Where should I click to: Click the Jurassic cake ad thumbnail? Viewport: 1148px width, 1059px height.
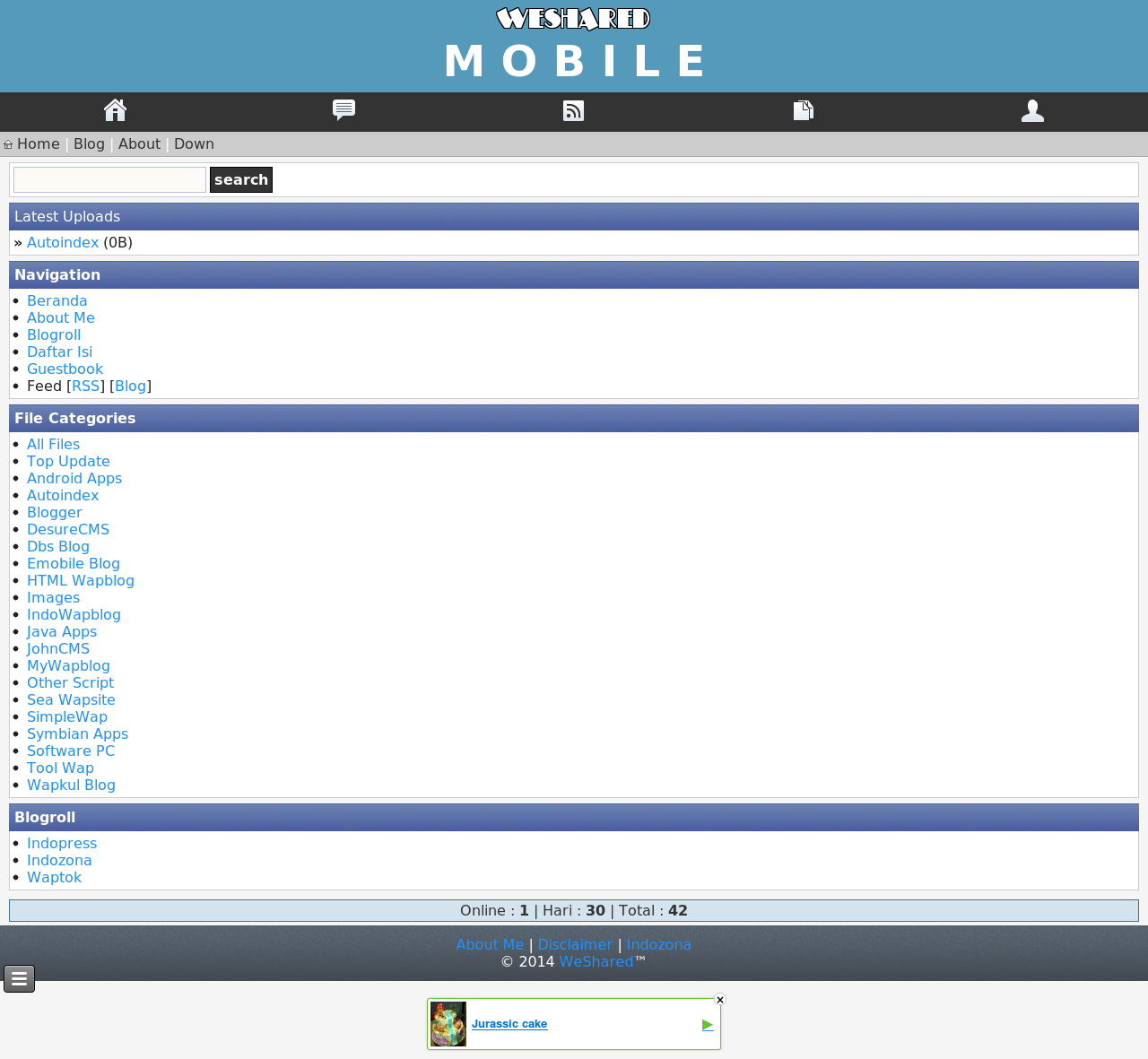[x=448, y=1024]
